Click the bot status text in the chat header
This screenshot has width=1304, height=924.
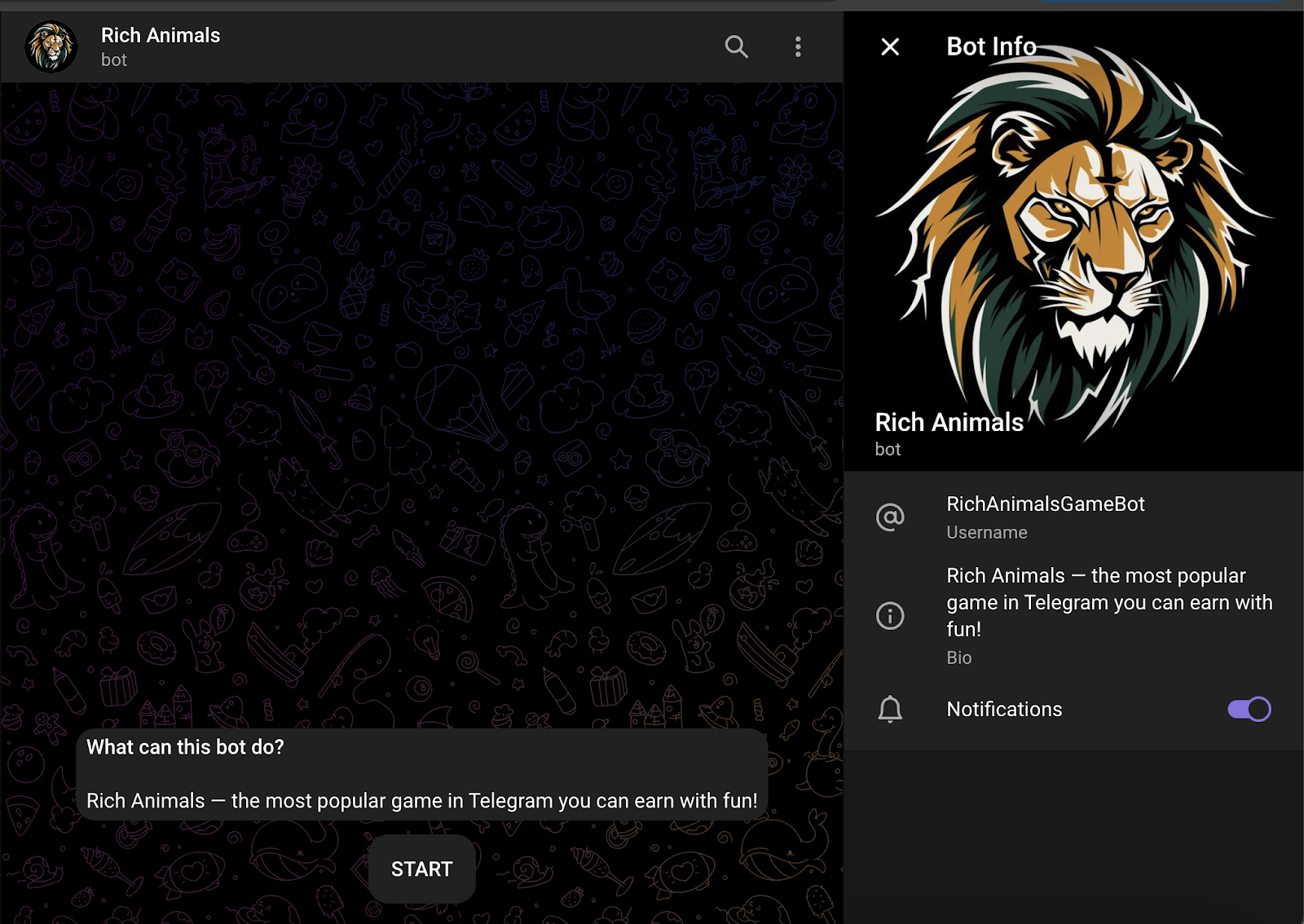(x=114, y=60)
